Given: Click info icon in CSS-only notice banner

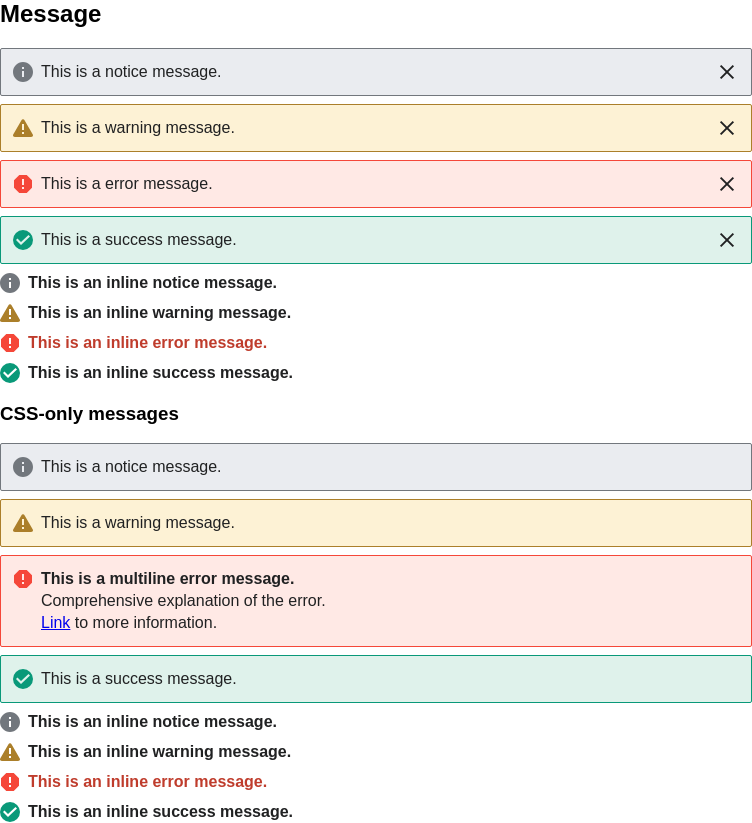Looking at the screenshot, I should pos(23,467).
